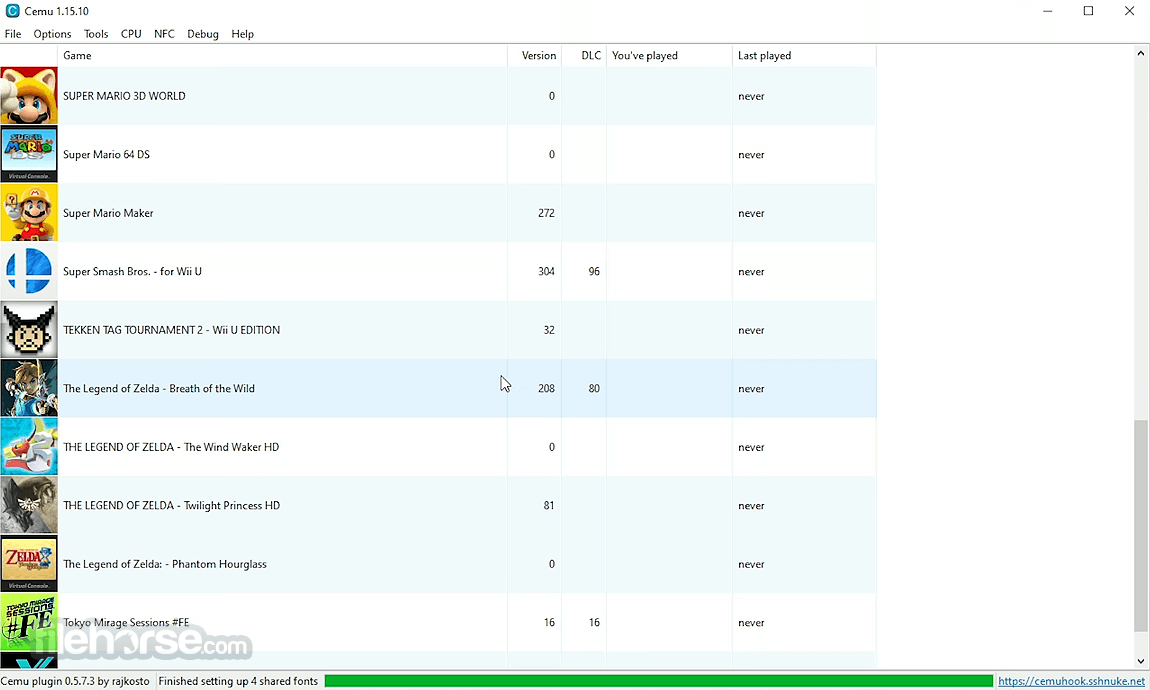
Task: Select The Wind Waker HD title text
Action: click(x=171, y=447)
